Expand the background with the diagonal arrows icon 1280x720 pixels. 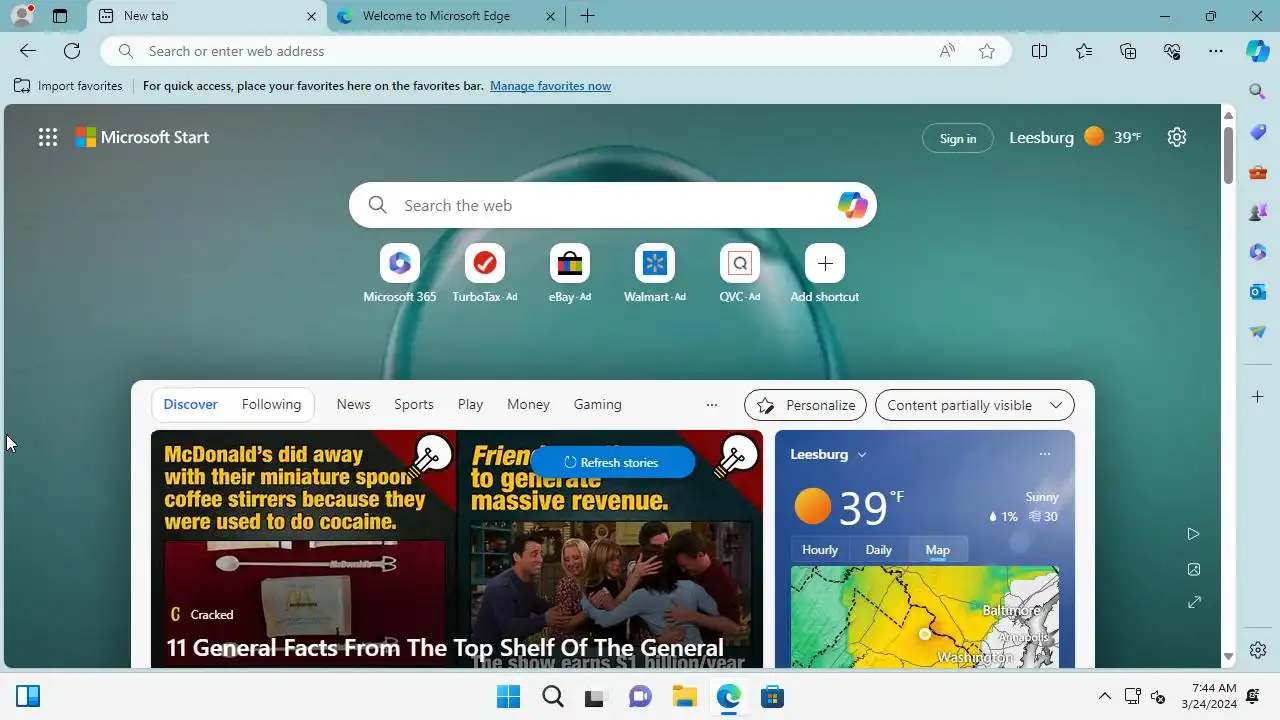point(1193,603)
